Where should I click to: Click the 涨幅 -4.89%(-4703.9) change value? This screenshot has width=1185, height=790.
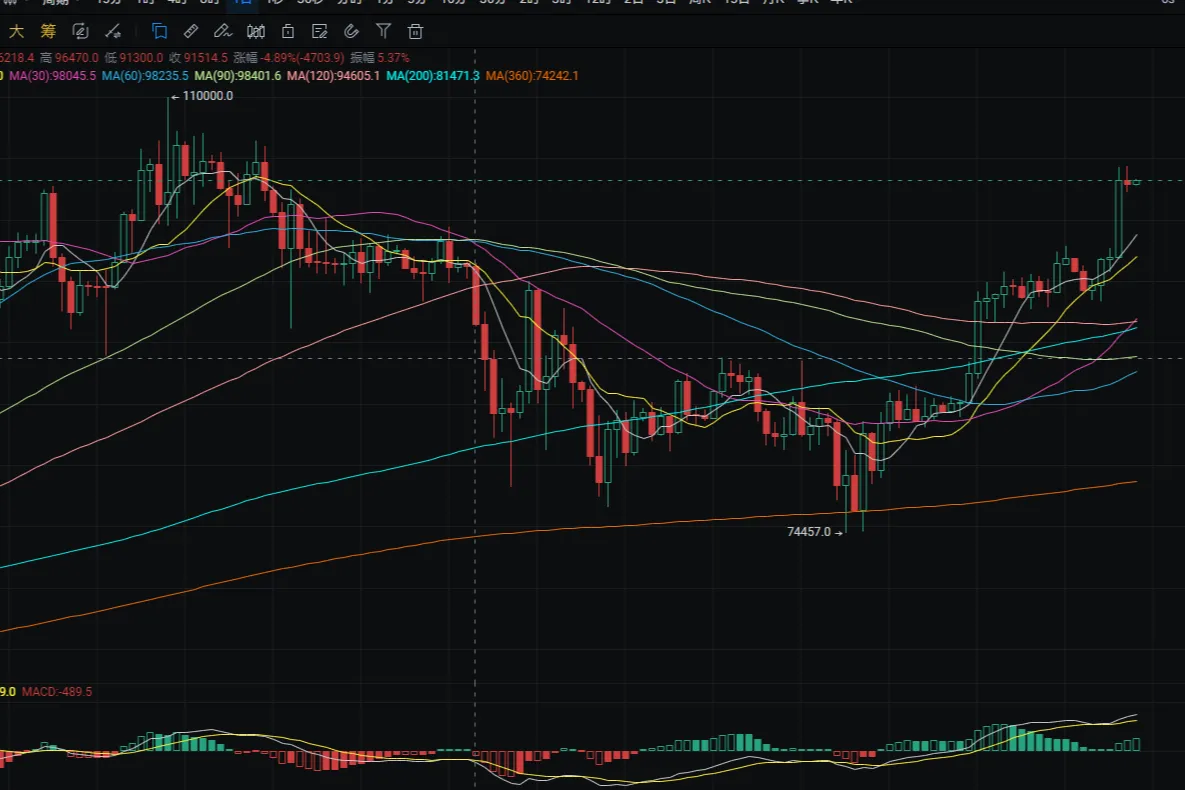tap(289, 57)
